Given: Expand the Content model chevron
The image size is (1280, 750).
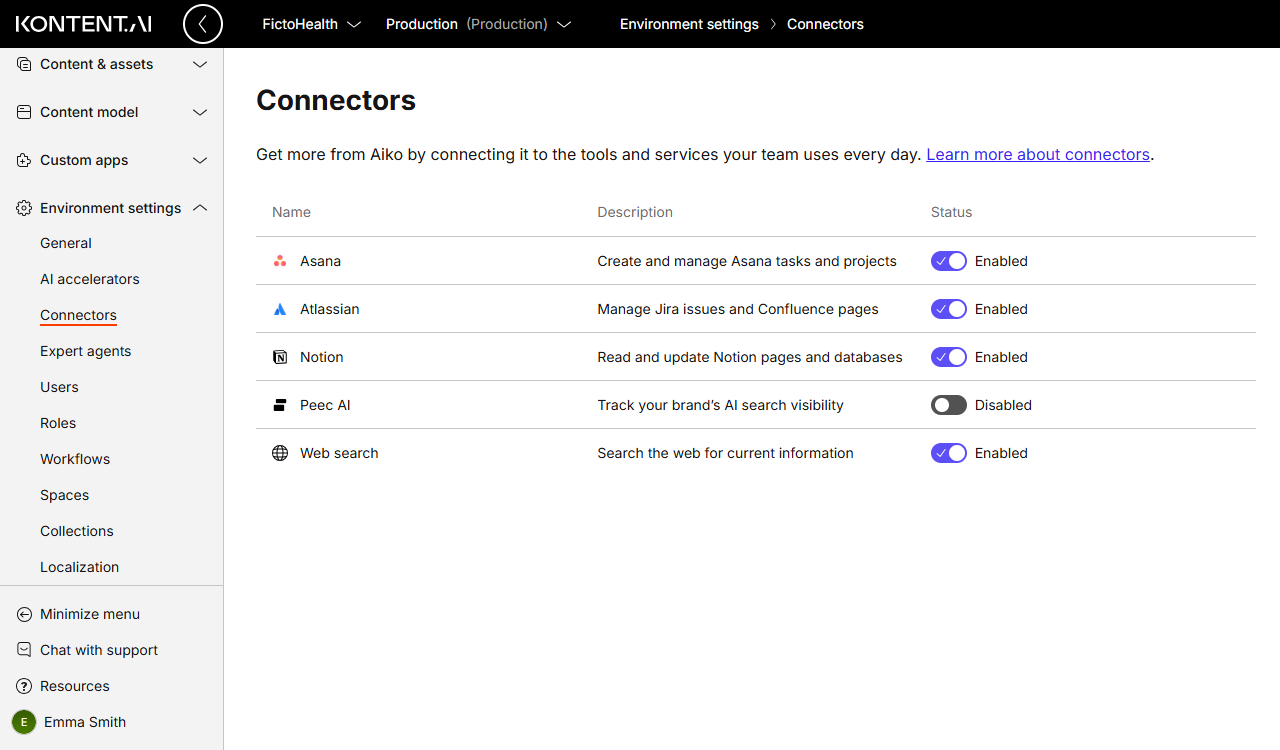Looking at the screenshot, I should click(x=200, y=112).
